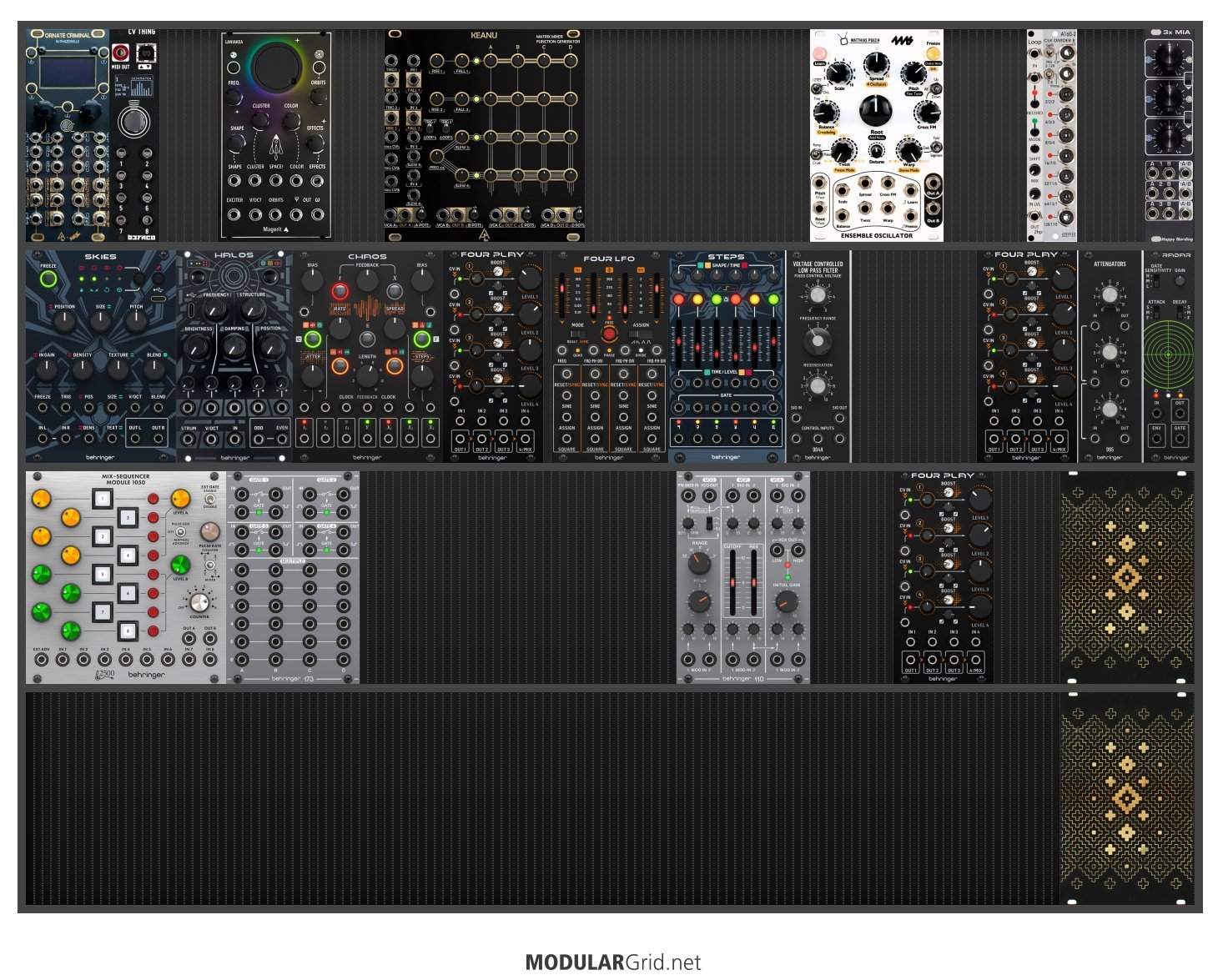This screenshot has width=1228, height=980.
Task: Click the RES slider on module 110
Action: point(753,584)
